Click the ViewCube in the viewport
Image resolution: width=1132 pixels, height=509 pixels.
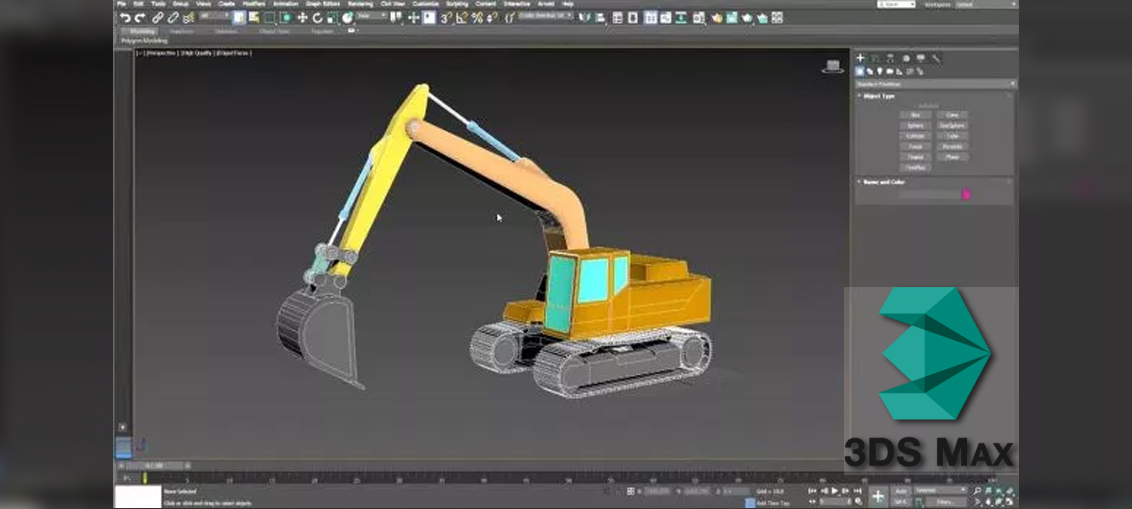[x=833, y=66]
